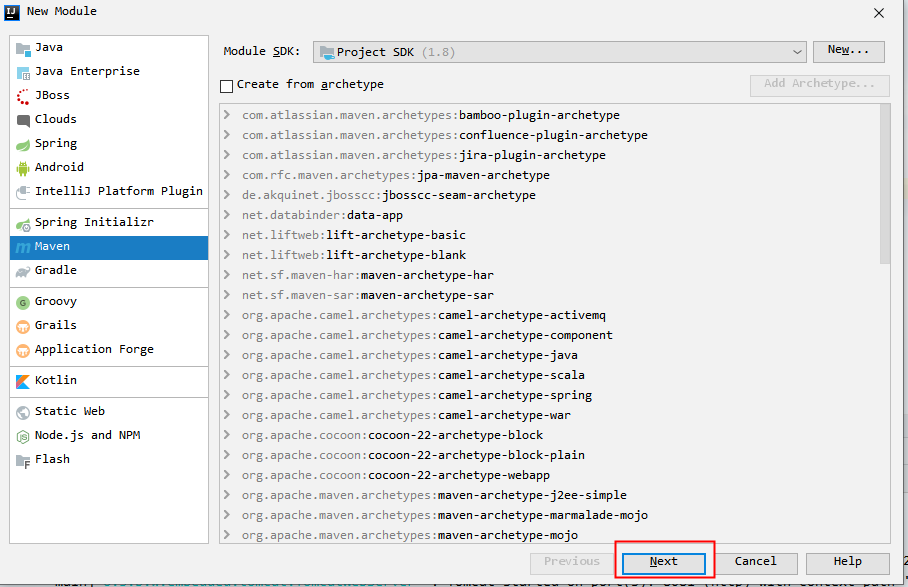The image size is (908, 587).
Task: Select camel-archetype-spring row
Action: tap(550, 395)
